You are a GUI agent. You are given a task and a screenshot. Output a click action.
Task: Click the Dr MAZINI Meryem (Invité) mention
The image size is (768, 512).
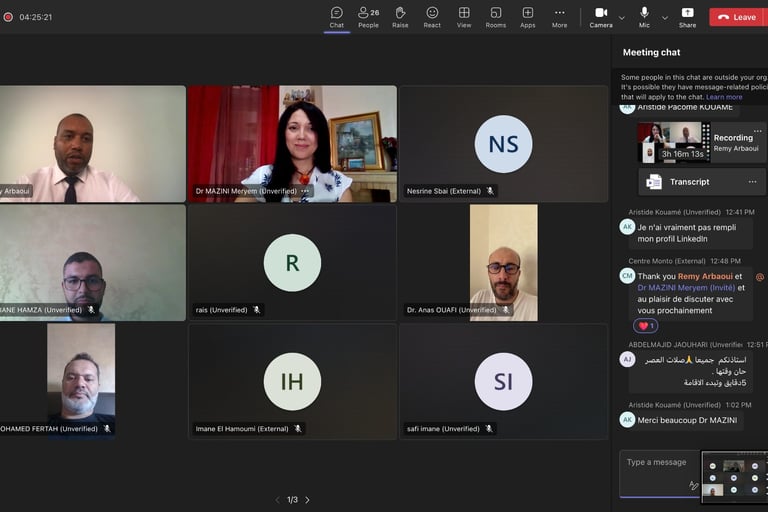tap(686, 288)
